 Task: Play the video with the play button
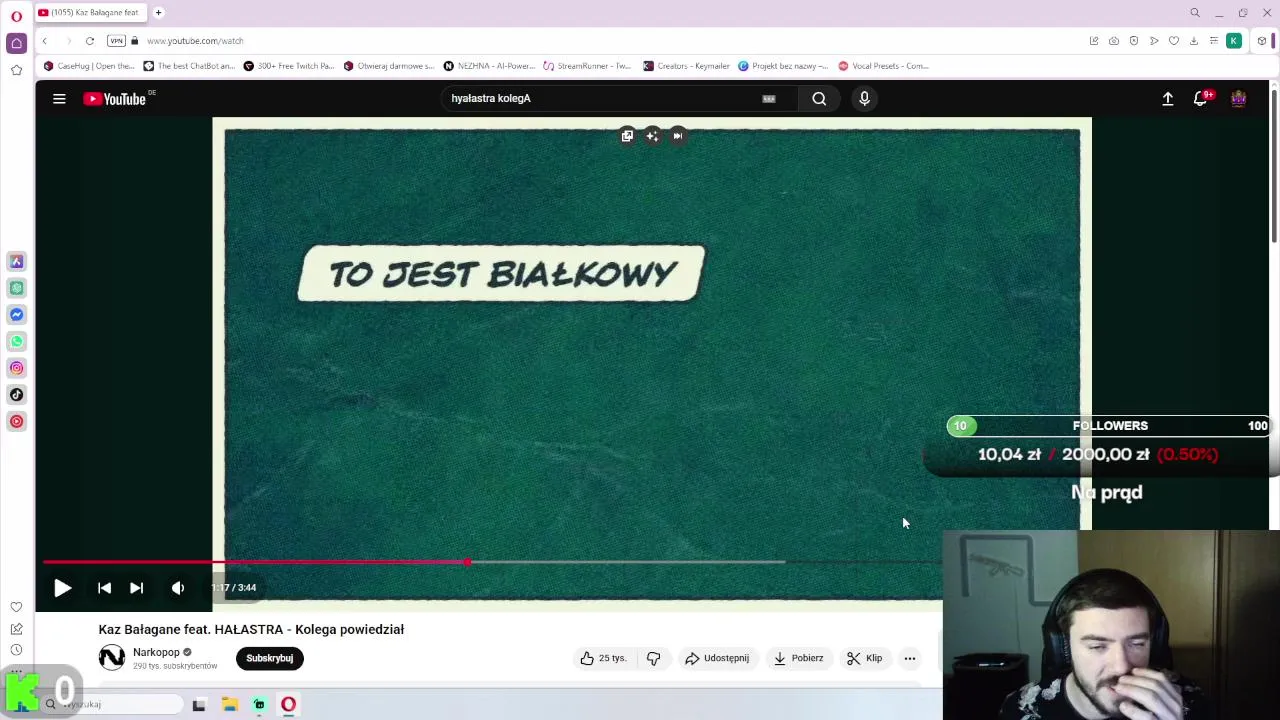click(x=62, y=588)
